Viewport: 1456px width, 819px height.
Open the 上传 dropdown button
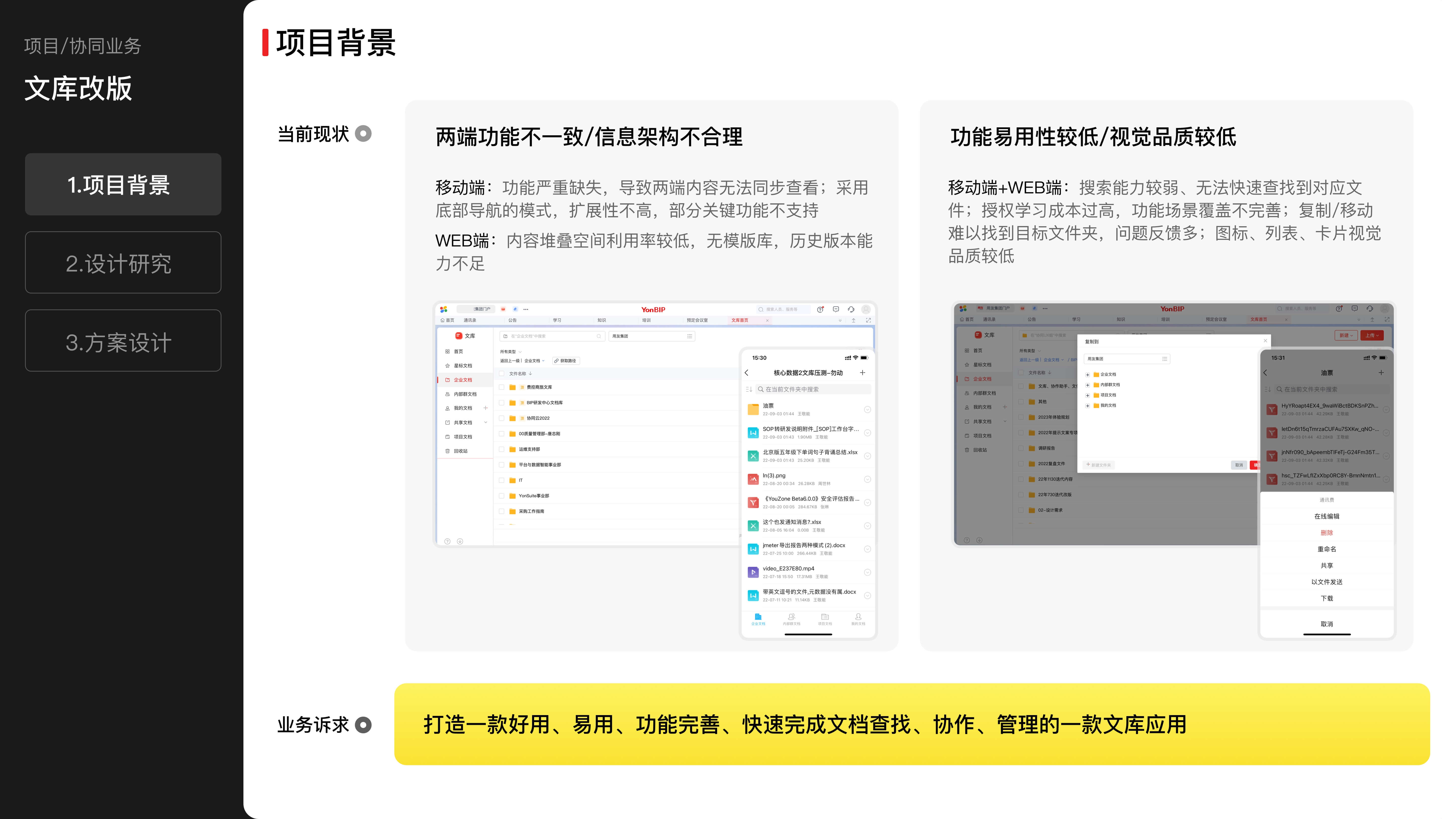tap(1372, 335)
